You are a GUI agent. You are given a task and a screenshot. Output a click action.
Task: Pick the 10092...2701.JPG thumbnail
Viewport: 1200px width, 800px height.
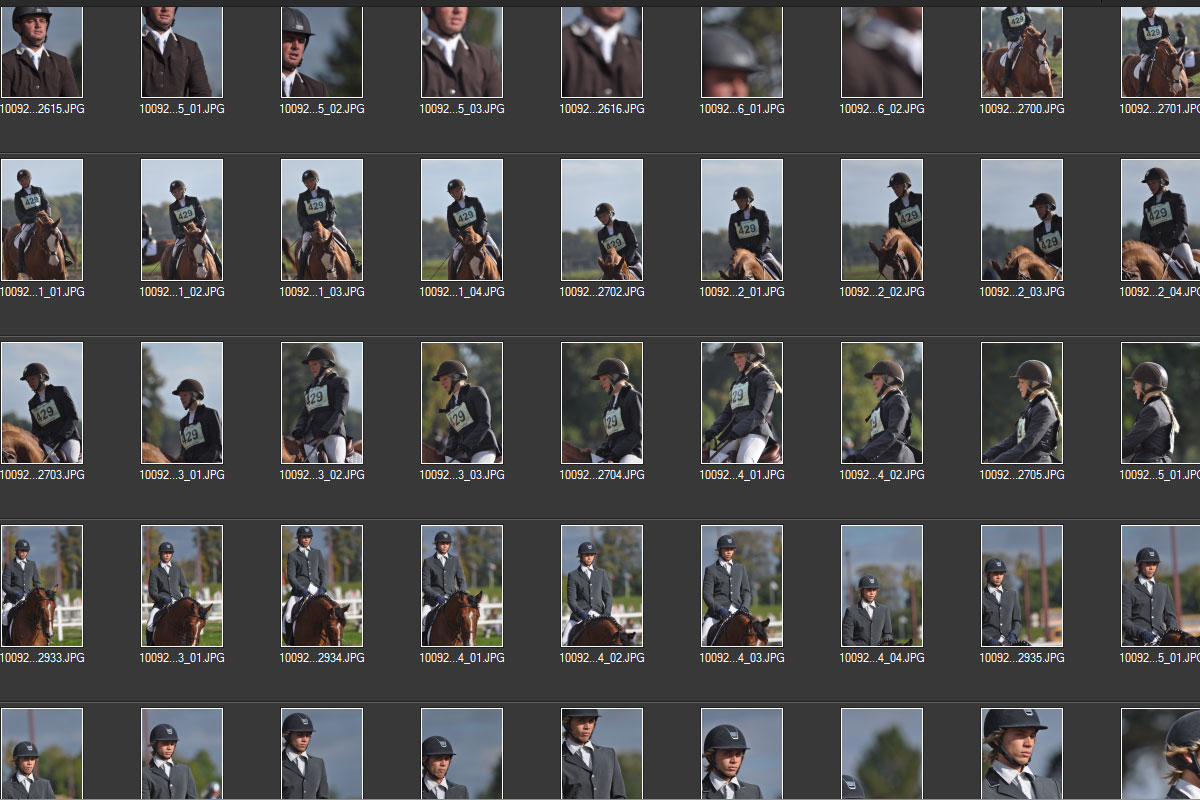(1161, 52)
